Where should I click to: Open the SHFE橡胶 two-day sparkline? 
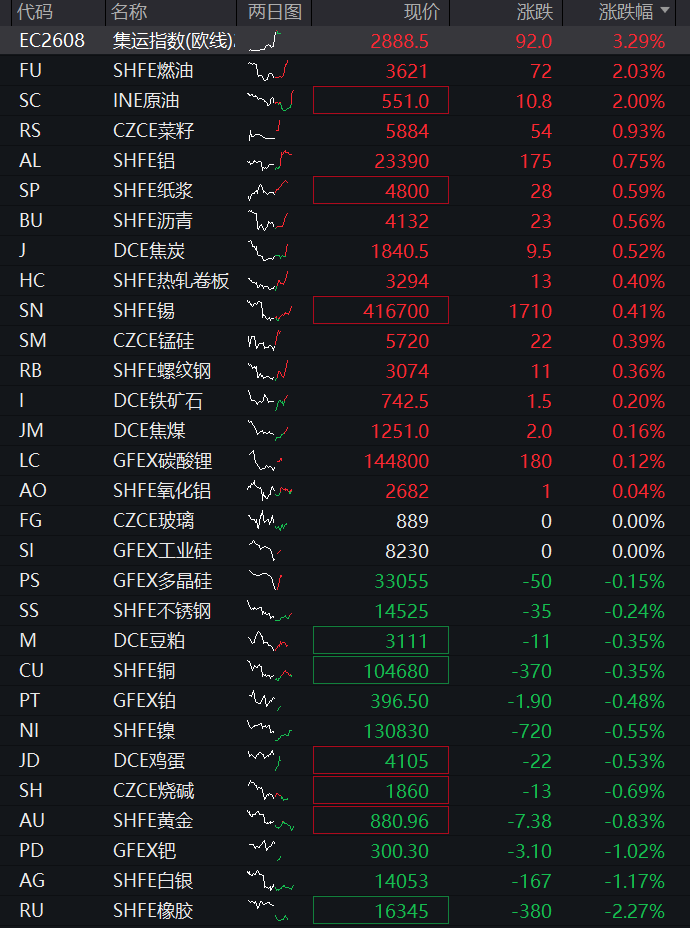tap(267, 910)
